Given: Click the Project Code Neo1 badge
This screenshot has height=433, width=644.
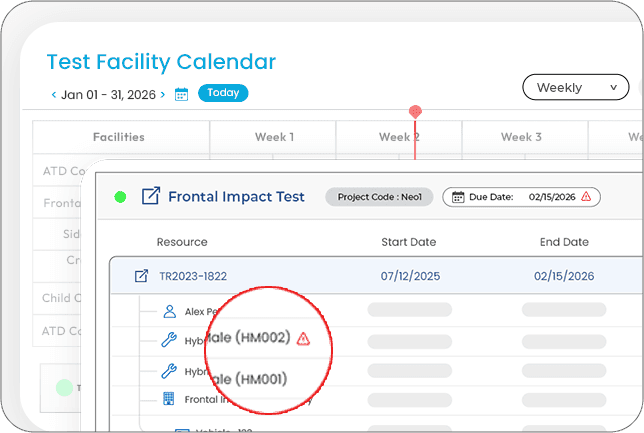Looking at the screenshot, I should [379, 197].
